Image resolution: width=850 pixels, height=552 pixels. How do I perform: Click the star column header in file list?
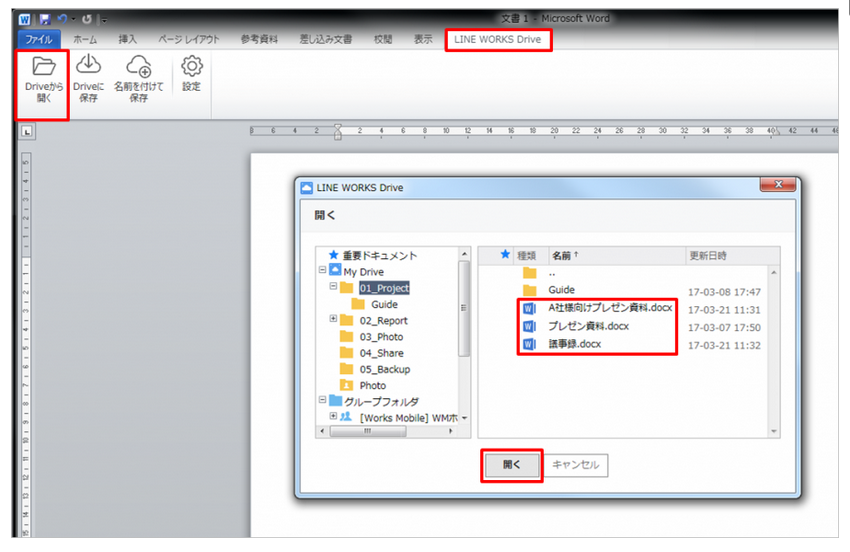coord(505,255)
